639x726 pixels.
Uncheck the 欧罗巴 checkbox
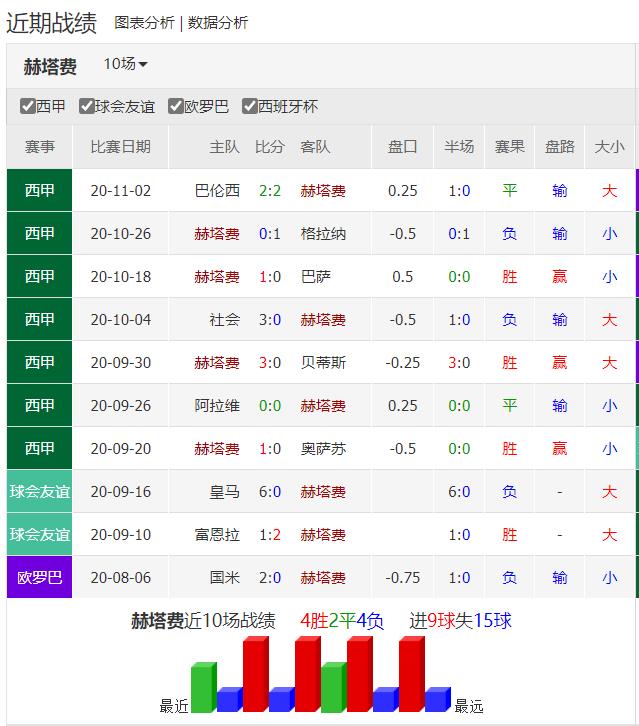pyautogui.click(x=176, y=106)
